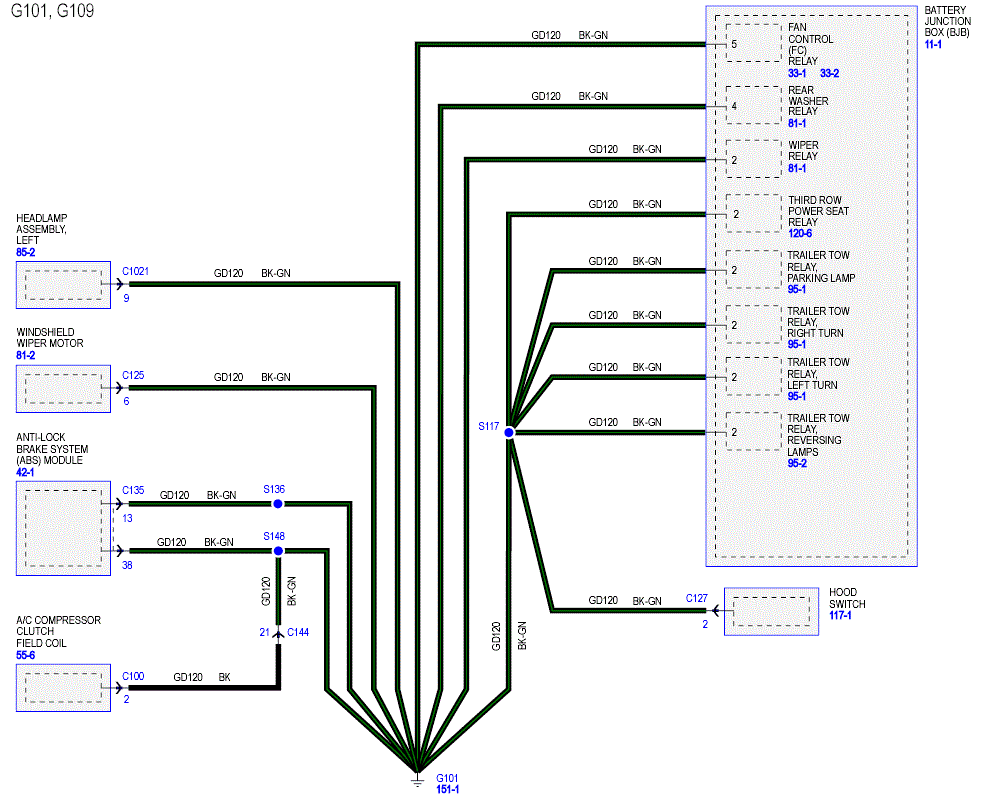
Task: Select connector label C125
Action: 133,375
